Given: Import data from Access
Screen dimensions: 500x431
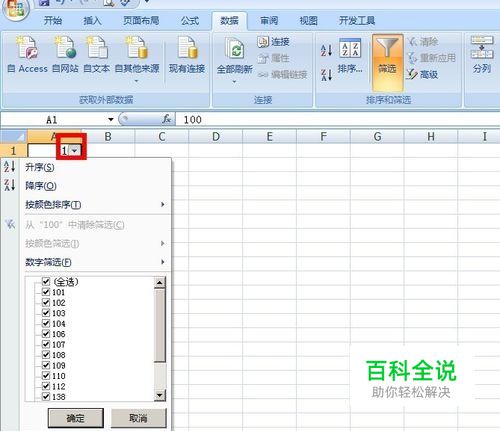Looking at the screenshot, I should pos(27,55).
